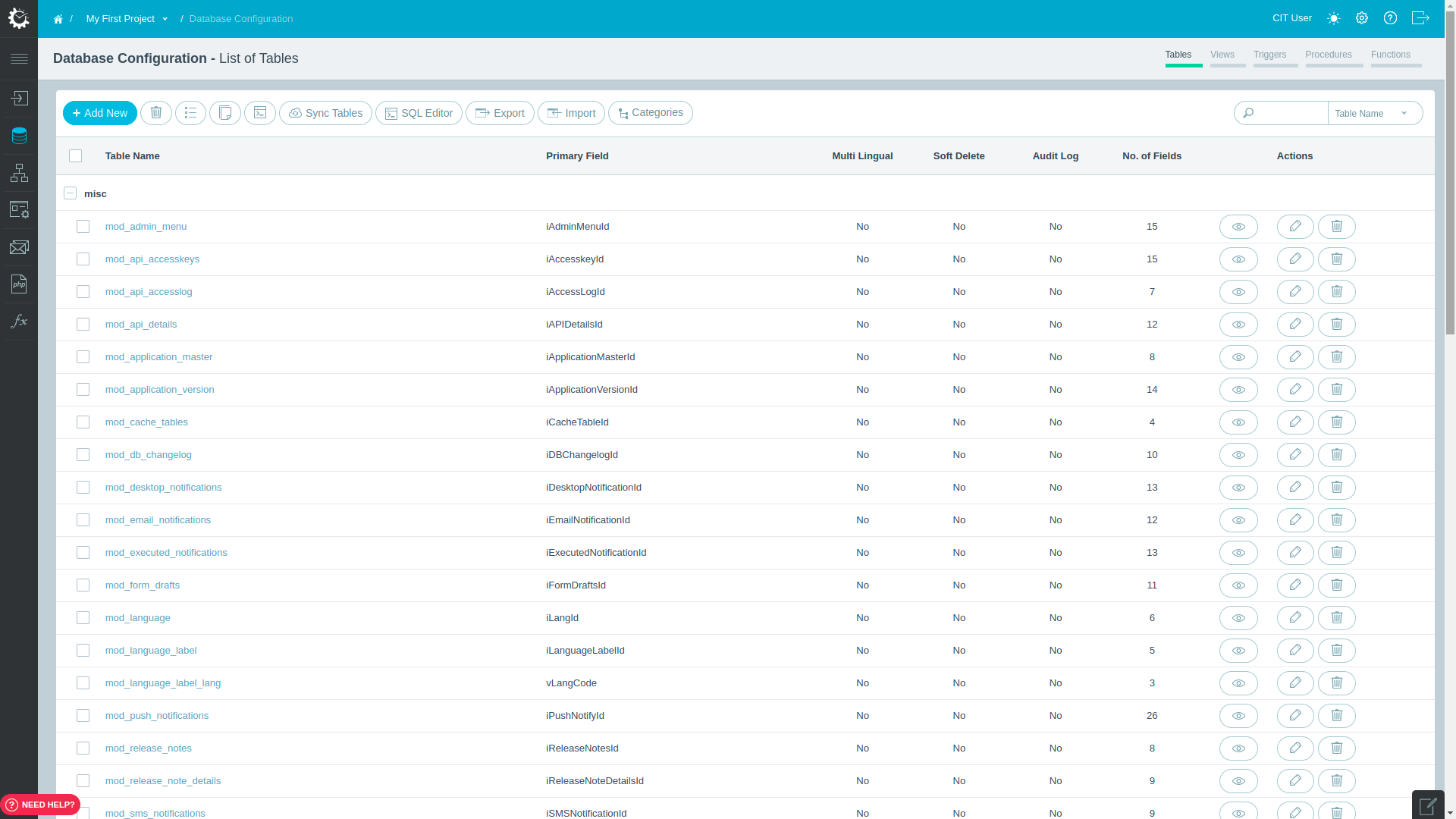Click the Sync Tables button
The height and width of the screenshot is (819, 1456).
[x=325, y=113]
